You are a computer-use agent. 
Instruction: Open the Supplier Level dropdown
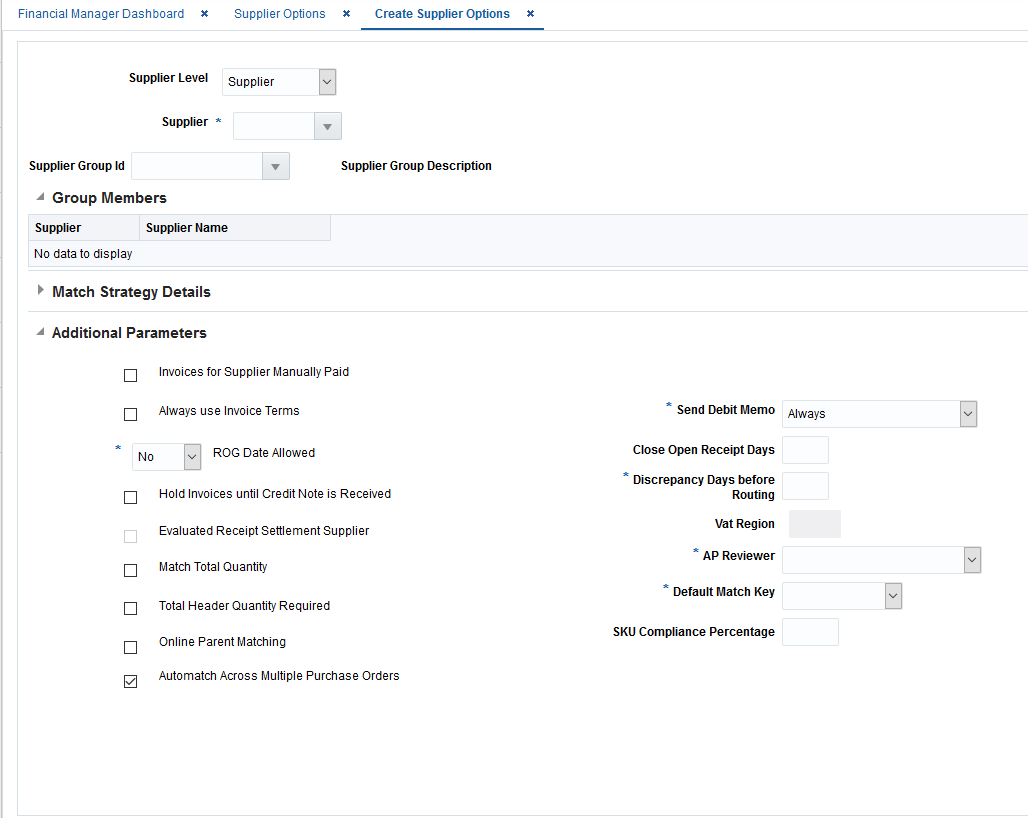(326, 82)
